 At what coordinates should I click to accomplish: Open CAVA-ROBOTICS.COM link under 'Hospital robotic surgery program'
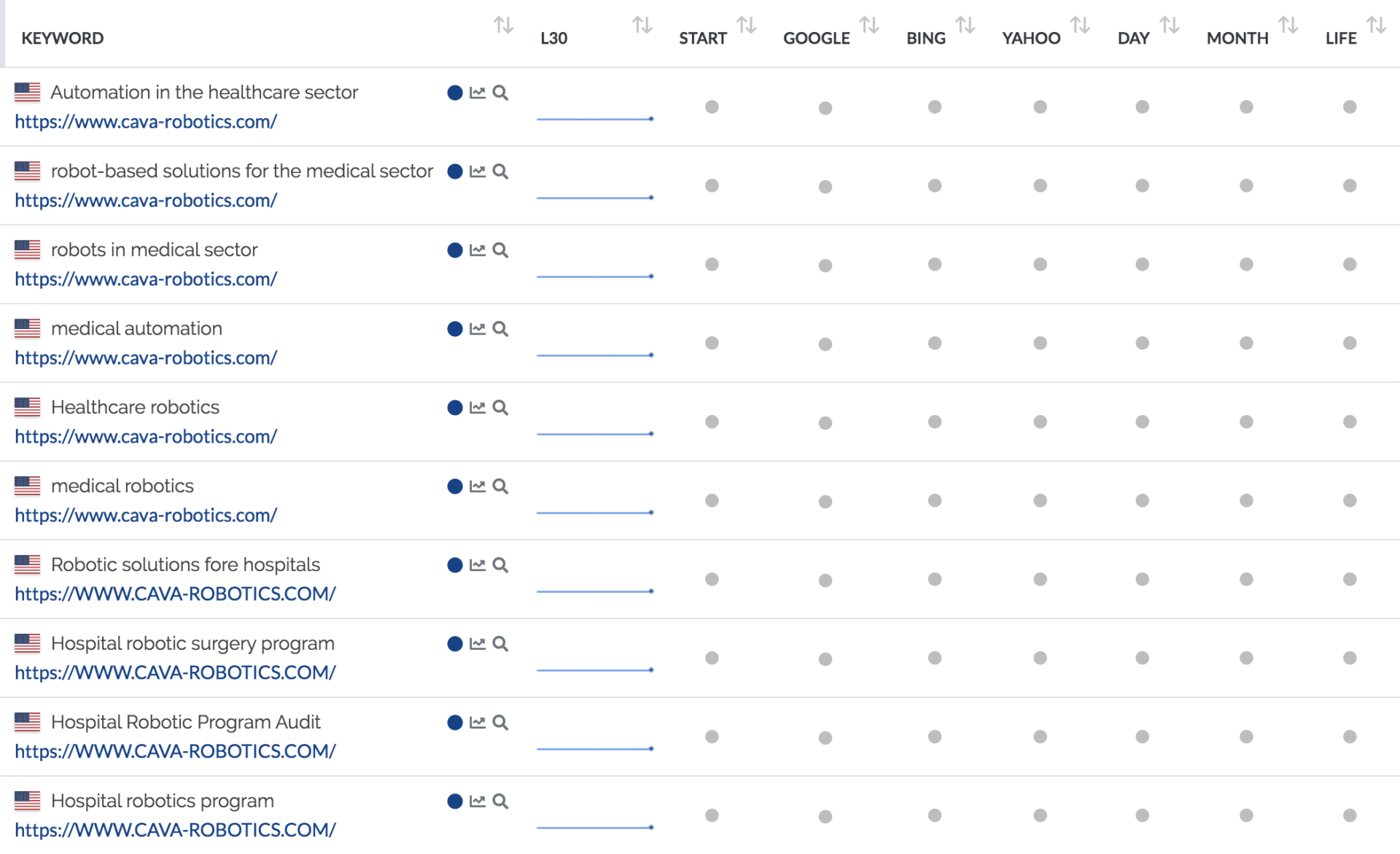(x=175, y=672)
